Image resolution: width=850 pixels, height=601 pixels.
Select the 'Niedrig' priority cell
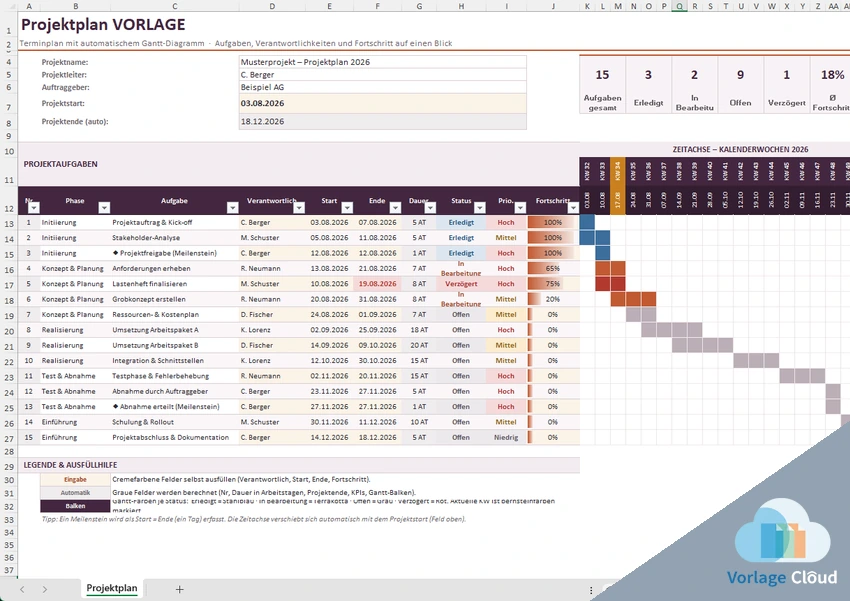click(x=506, y=437)
